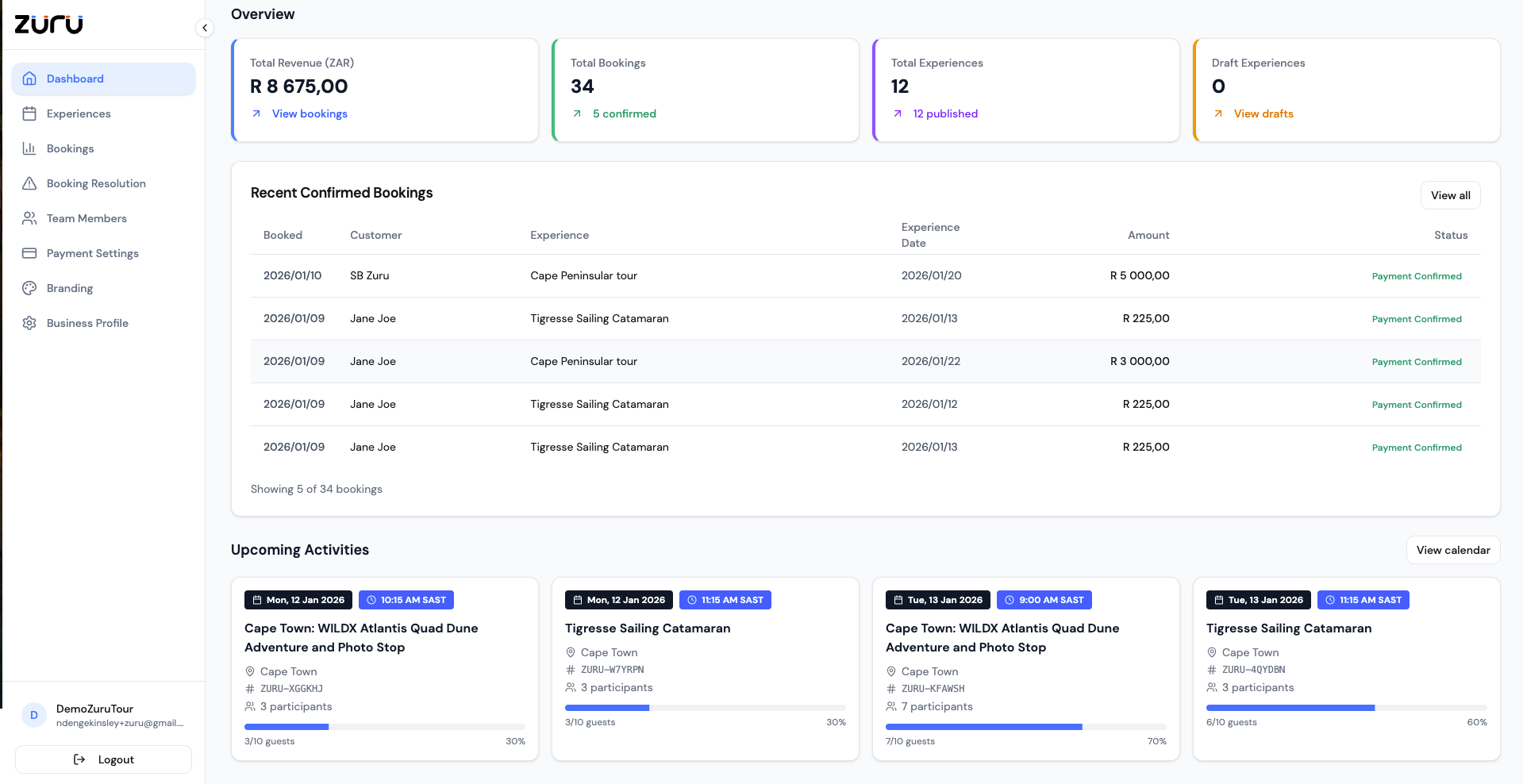Click the 12 published link
This screenshot has width=1523, height=784.
(944, 113)
